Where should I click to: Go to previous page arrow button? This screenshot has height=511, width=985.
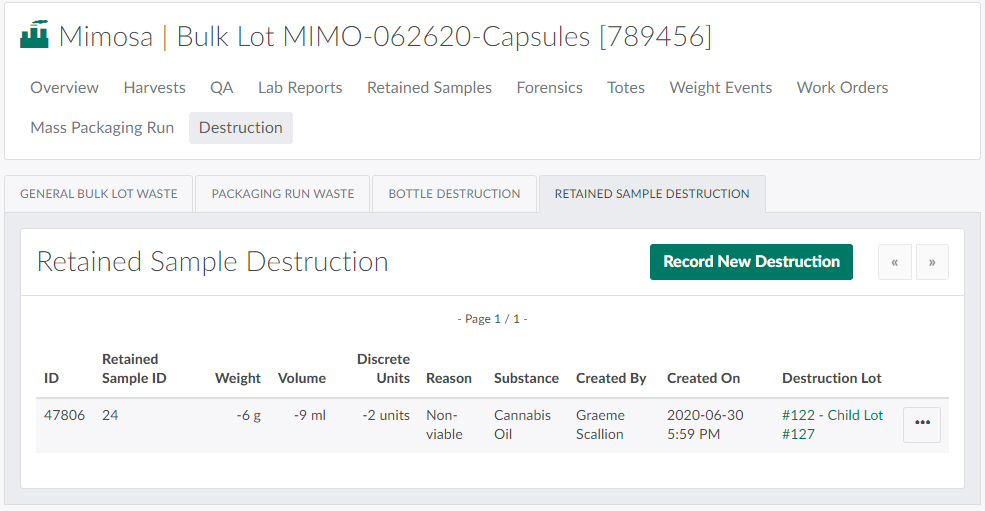(894, 262)
